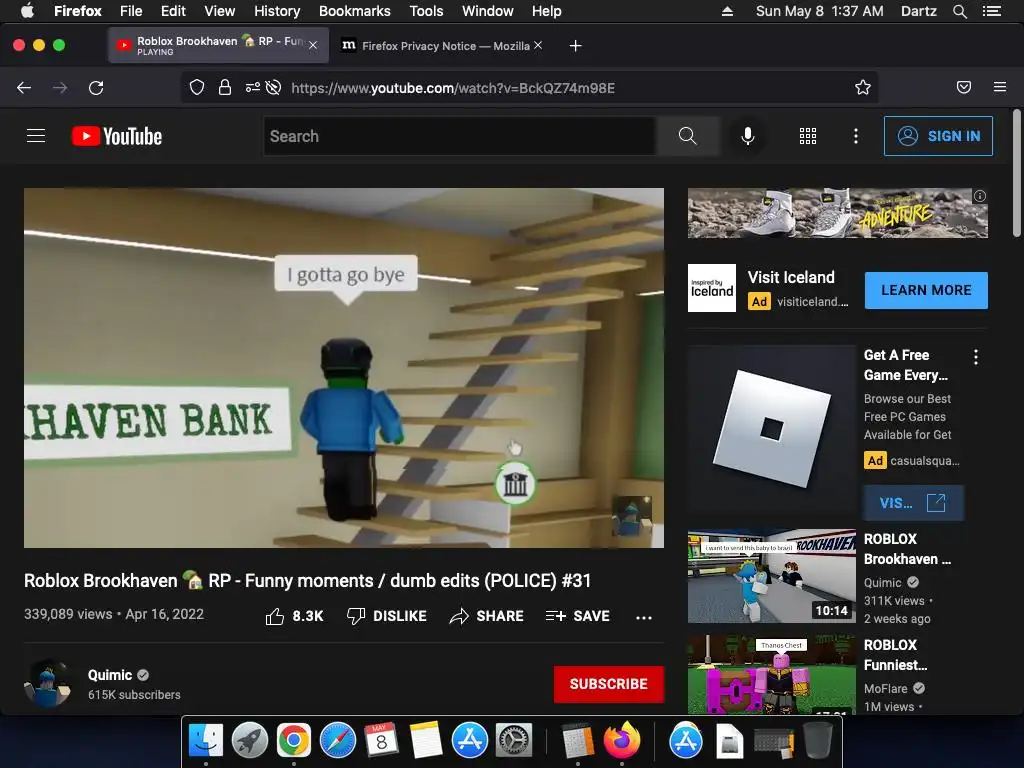Click the VIS... visit site button
Image resolution: width=1024 pixels, height=768 pixels.
(x=913, y=503)
